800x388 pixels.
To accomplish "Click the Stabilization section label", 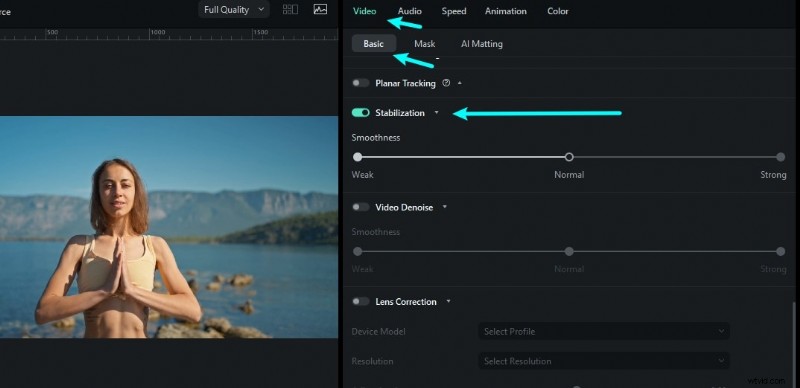I will coord(400,113).
